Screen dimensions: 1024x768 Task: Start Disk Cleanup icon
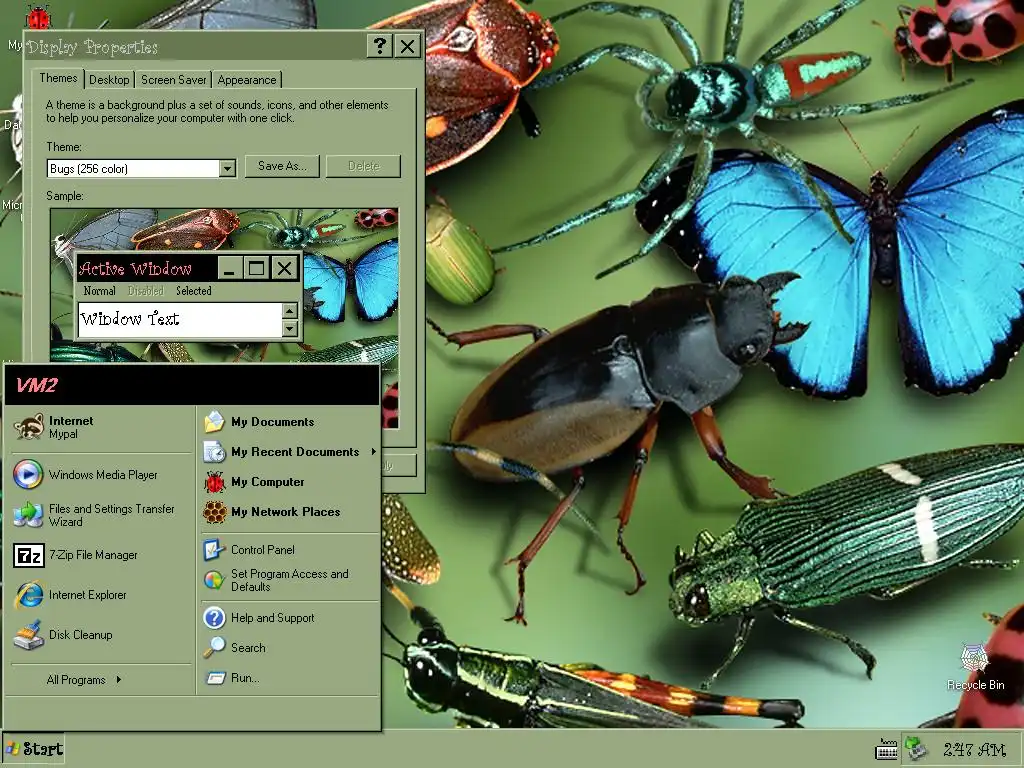coord(29,635)
